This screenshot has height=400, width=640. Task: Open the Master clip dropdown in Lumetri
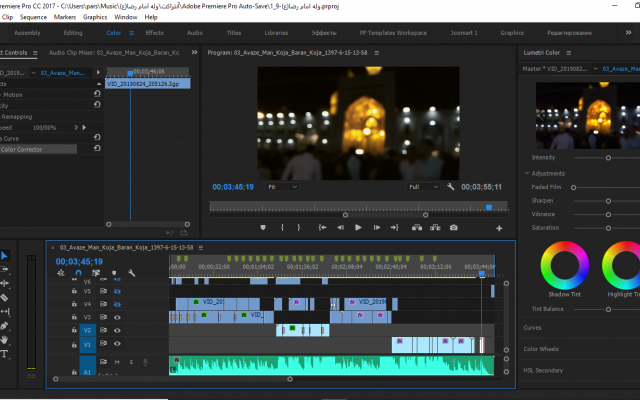click(596, 69)
